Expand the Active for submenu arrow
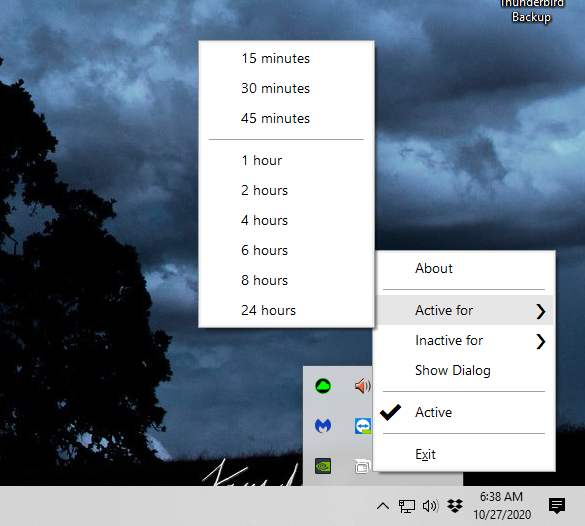 point(541,311)
